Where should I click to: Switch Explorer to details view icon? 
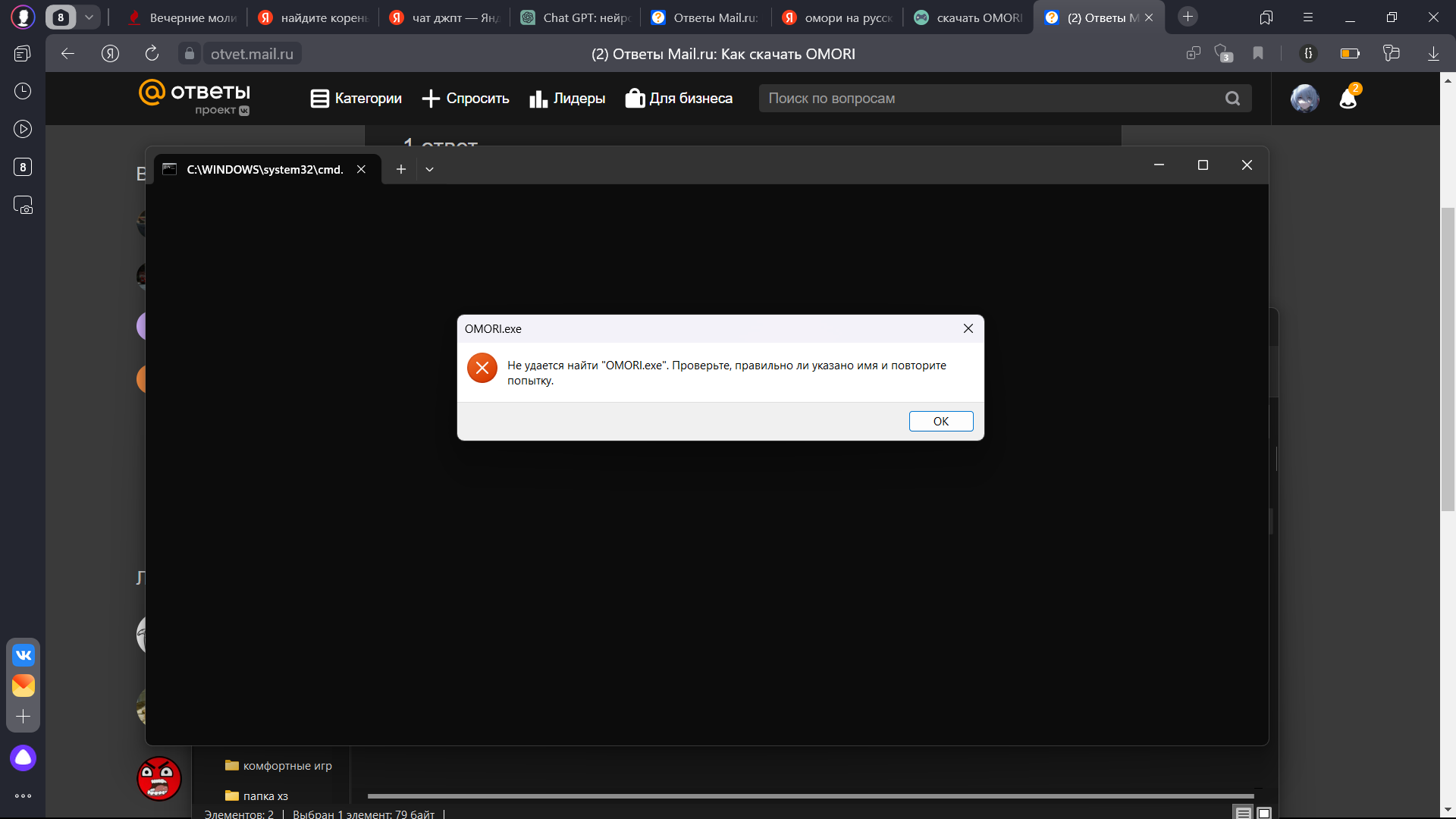tap(1243, 813)
